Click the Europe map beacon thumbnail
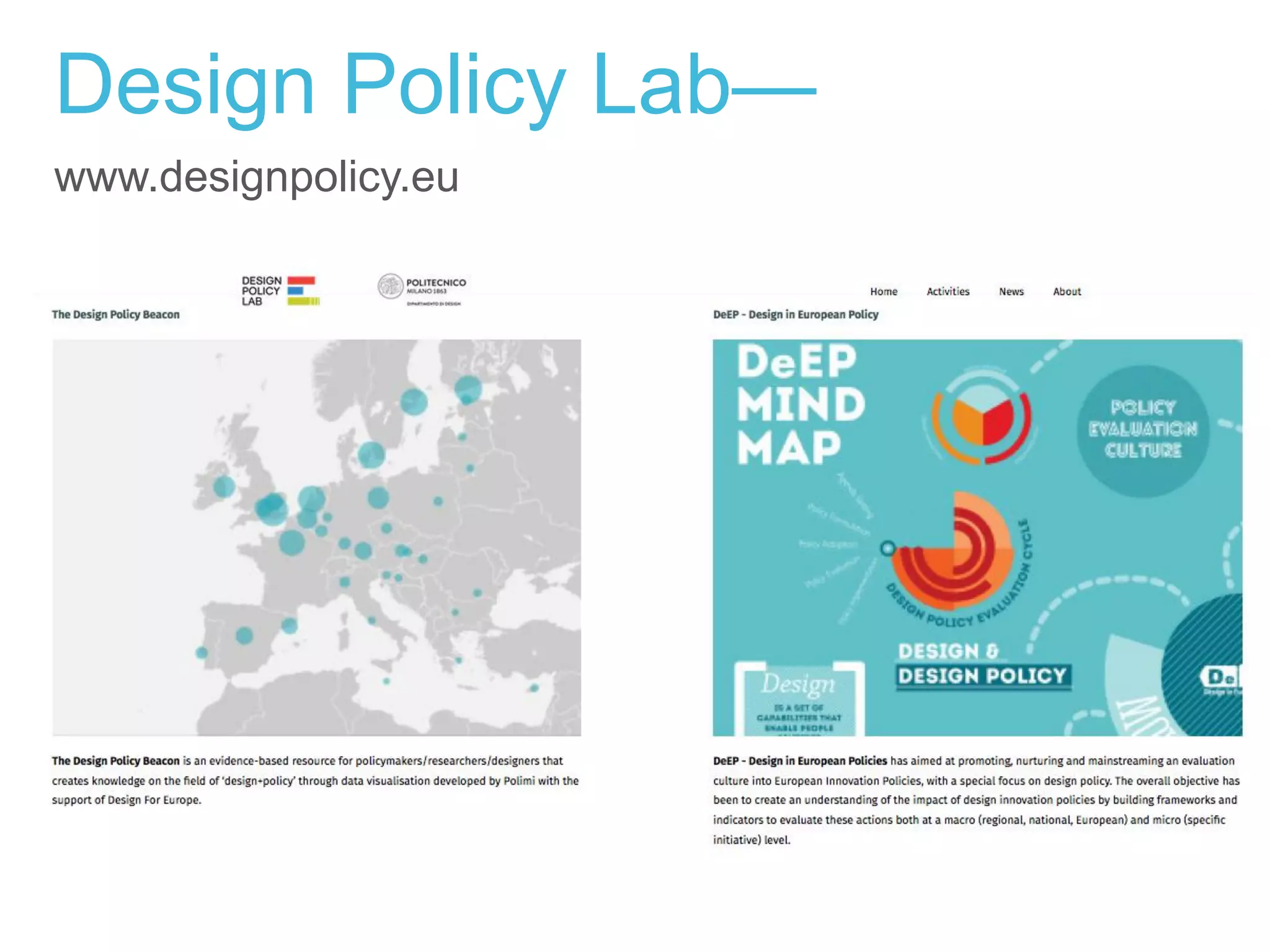This screenshot has width=1270, height=952. tap(317, 537)
